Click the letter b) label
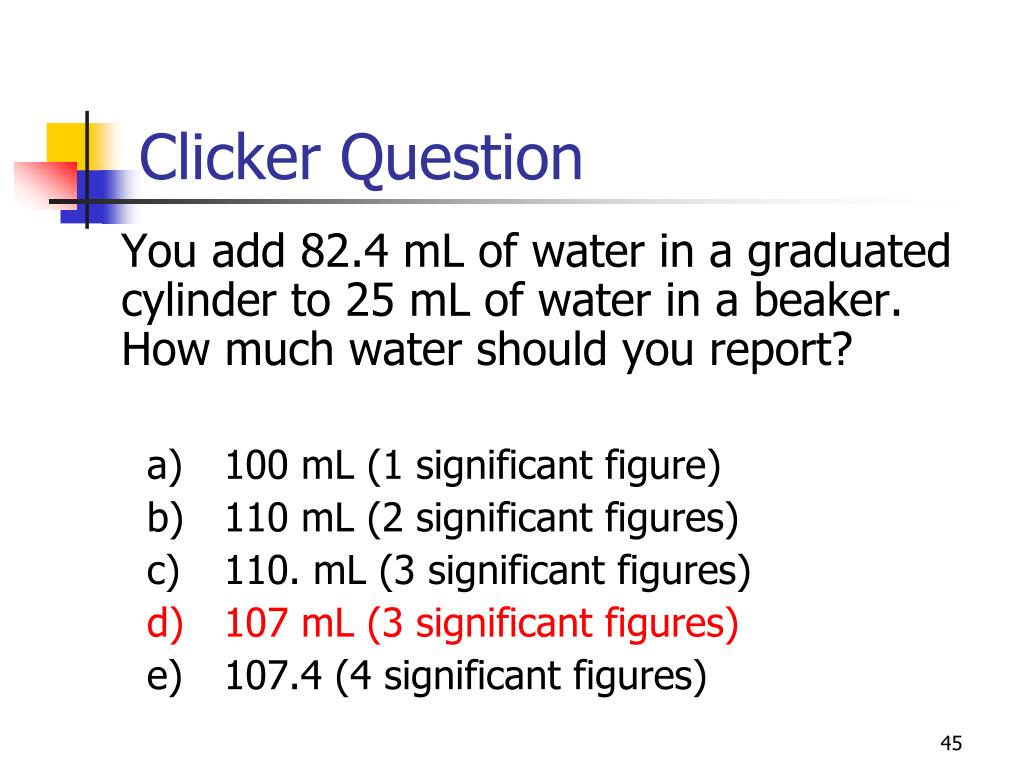This screenshot has width=1024, height=768. point(165,519)
